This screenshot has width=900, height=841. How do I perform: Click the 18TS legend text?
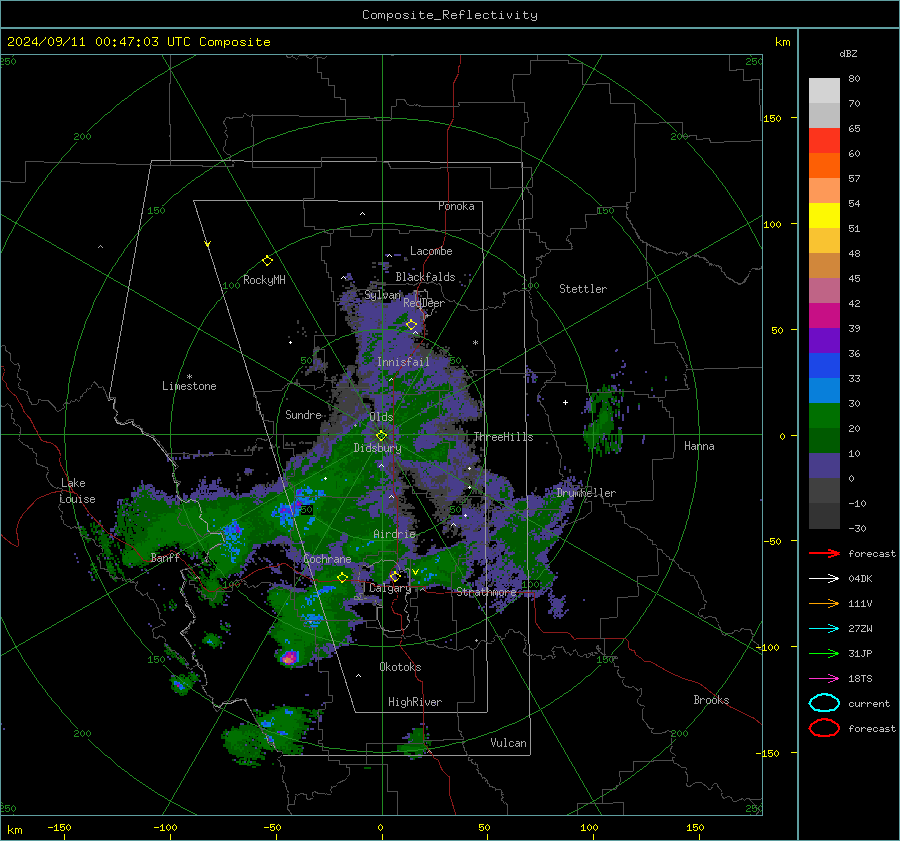860,679
